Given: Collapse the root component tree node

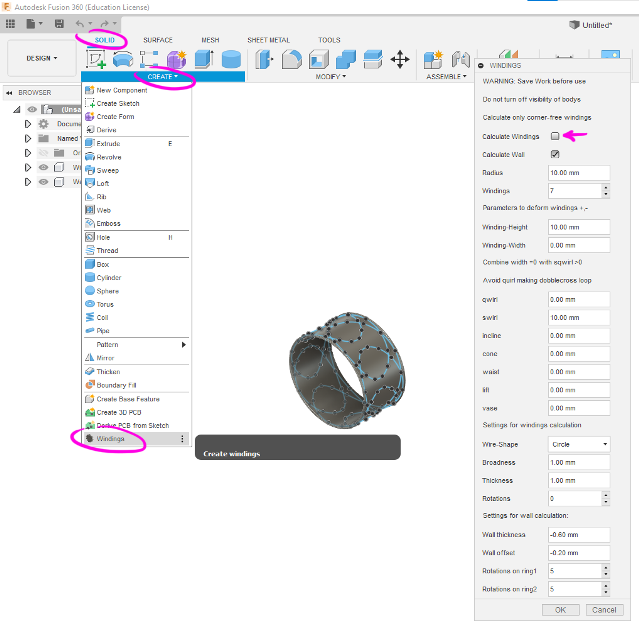Looking at the screenshot, I should [17, 109].
